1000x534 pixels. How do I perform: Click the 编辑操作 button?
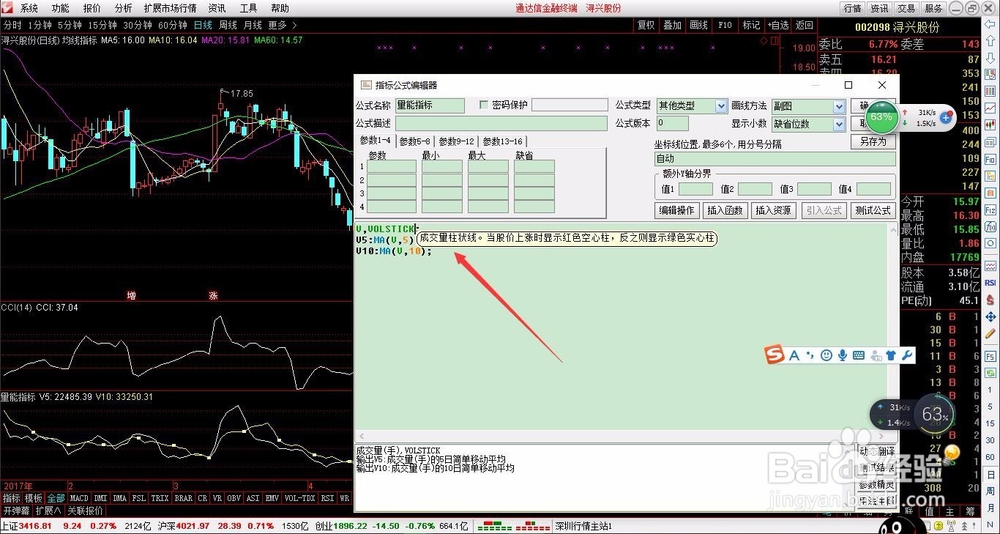(677, 210)
